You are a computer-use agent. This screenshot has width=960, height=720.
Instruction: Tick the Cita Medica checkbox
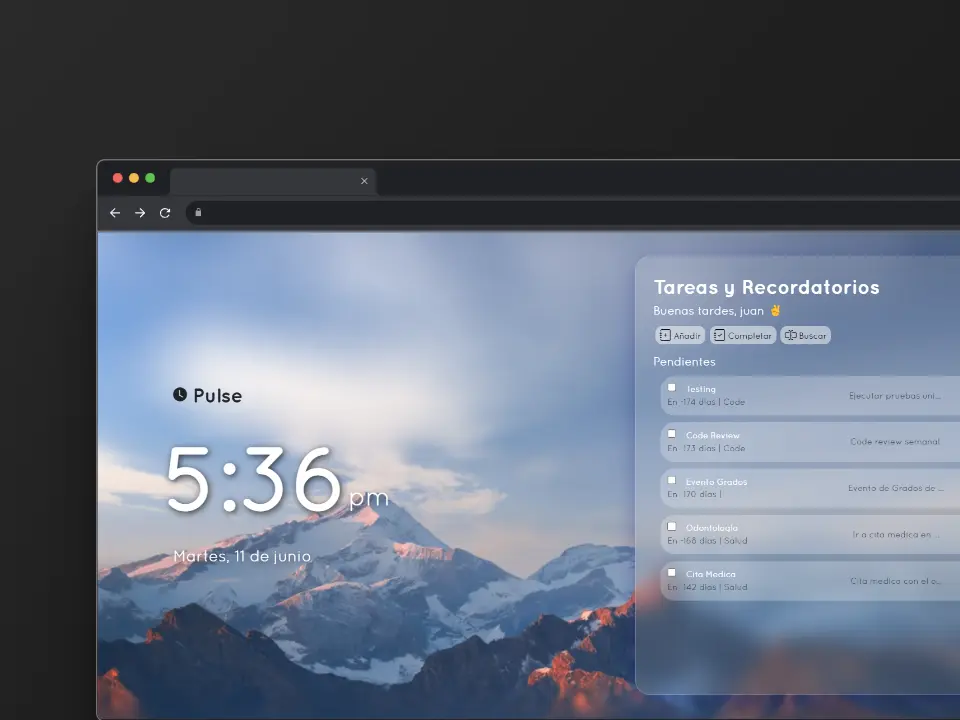click(x=672, y=573)
